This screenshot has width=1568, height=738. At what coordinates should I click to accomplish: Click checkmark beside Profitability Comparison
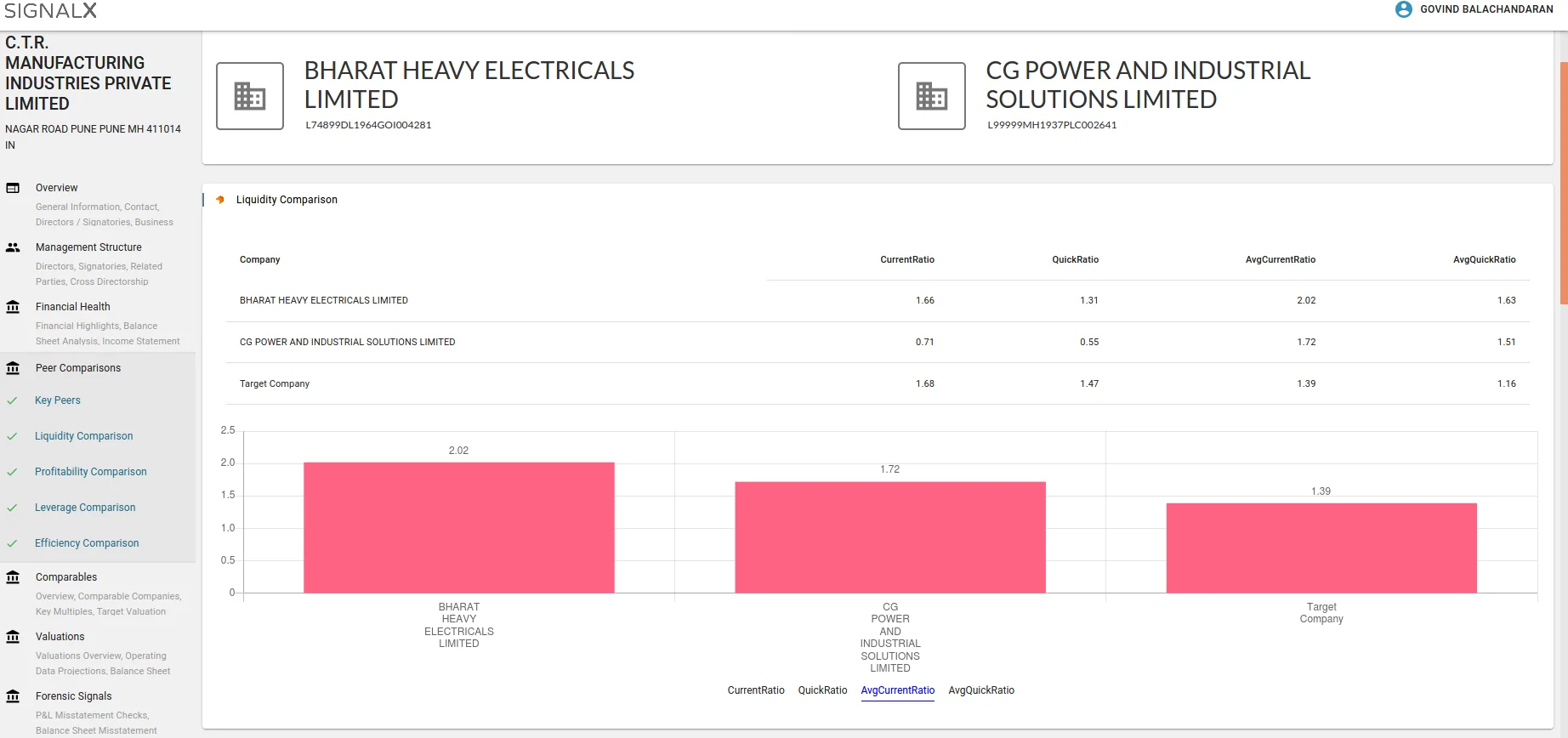[x=12, y=472]
